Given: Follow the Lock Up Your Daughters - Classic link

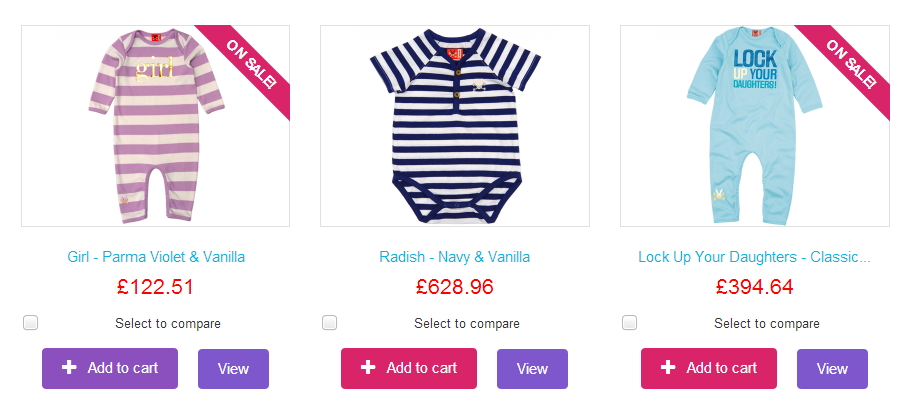Looking at the screenshot, I should (754, 257).
